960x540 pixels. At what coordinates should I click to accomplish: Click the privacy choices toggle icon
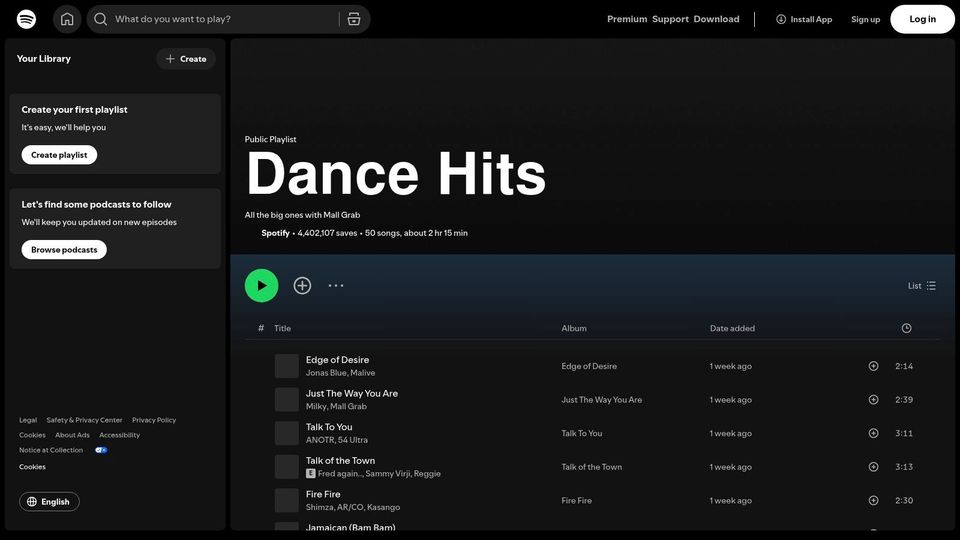[x=101, y=450]
